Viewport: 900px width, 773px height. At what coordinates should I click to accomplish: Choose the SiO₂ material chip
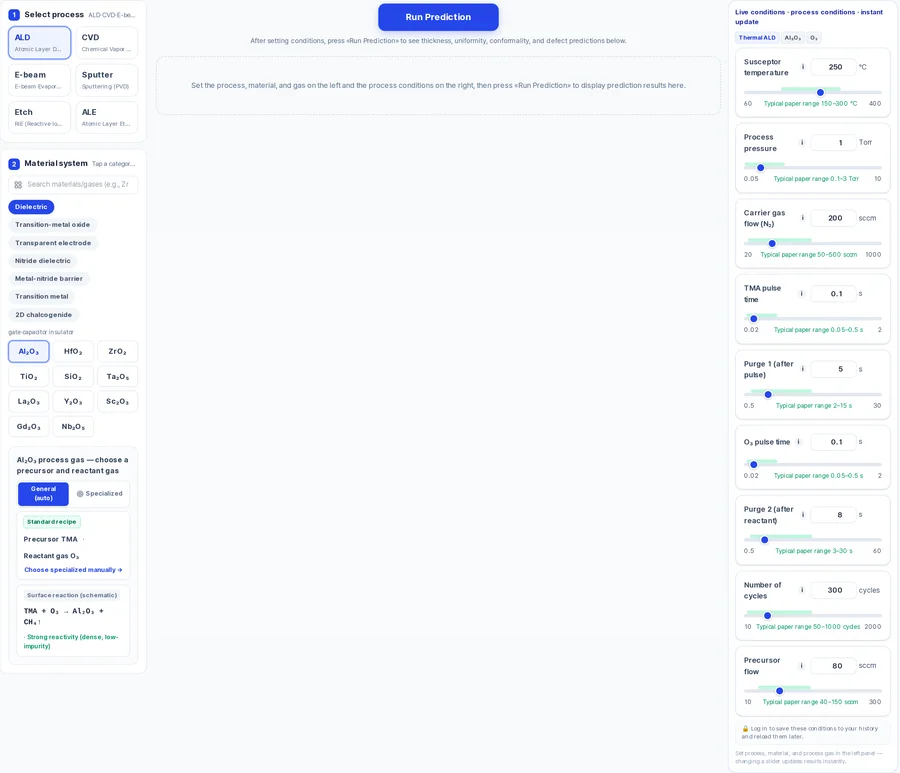pyautogui.click(x=73, y=376)
